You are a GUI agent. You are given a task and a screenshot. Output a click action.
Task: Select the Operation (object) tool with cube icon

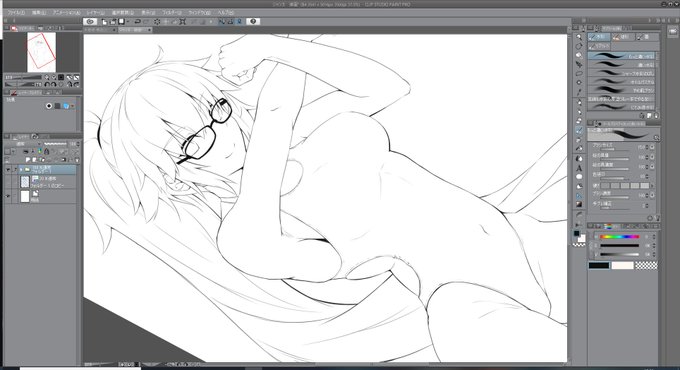[x=579, y=56]
